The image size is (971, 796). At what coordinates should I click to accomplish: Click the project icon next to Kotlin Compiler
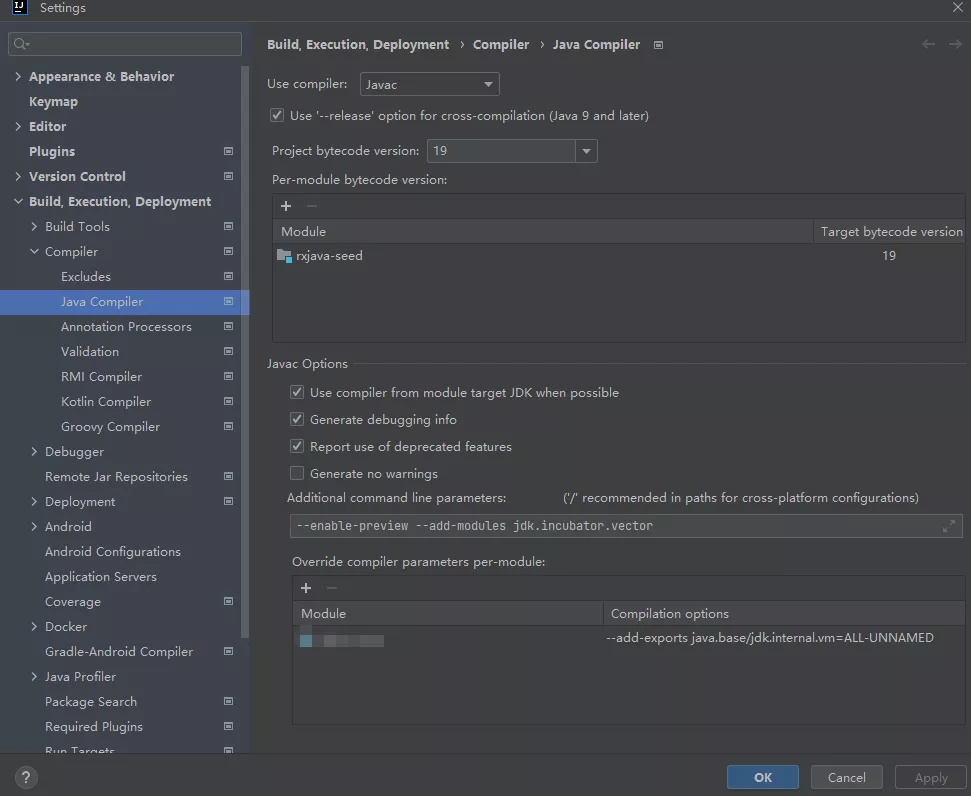pyautogui.click(x=229, y=401)
